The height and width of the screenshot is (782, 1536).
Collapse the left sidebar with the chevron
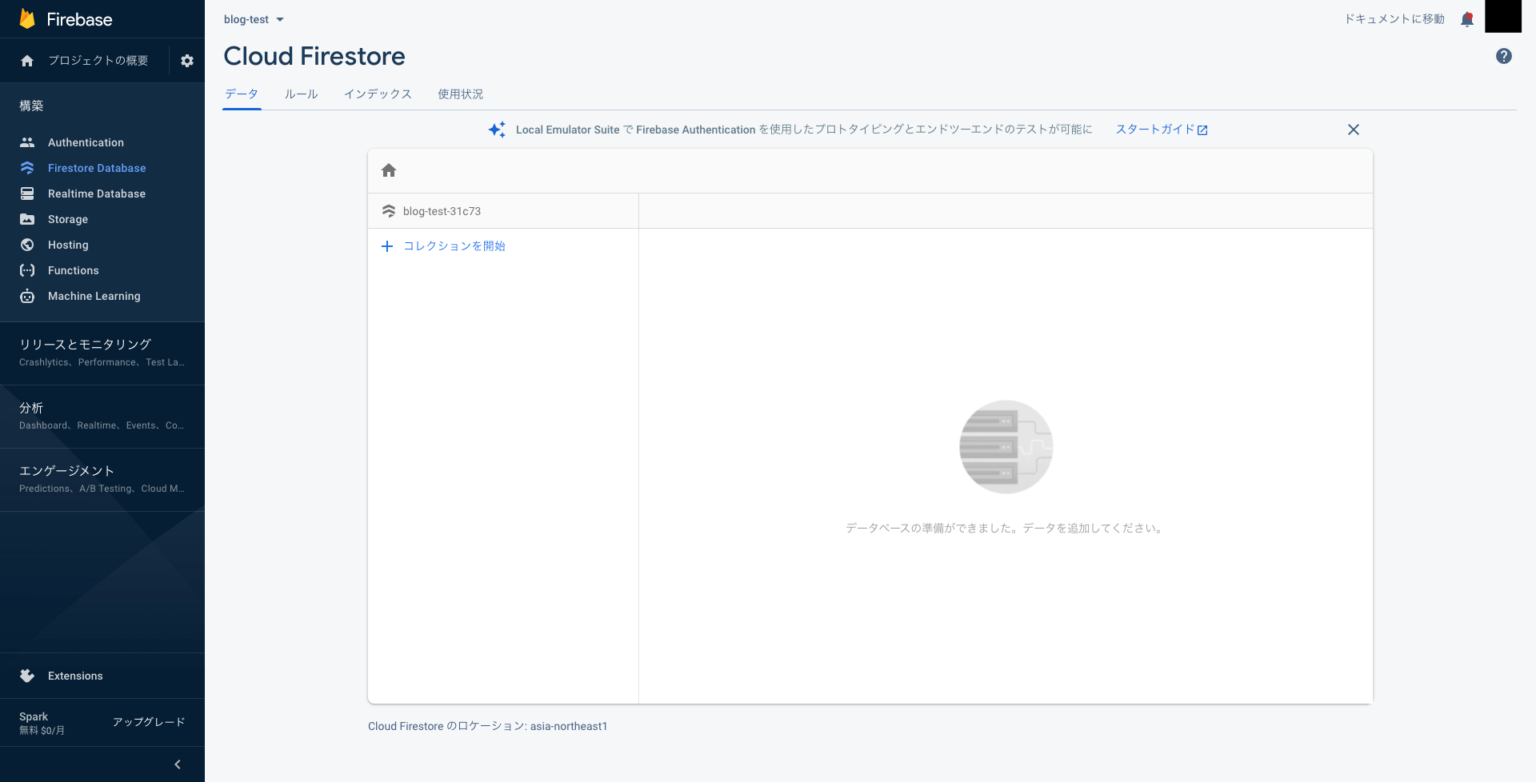177,764
